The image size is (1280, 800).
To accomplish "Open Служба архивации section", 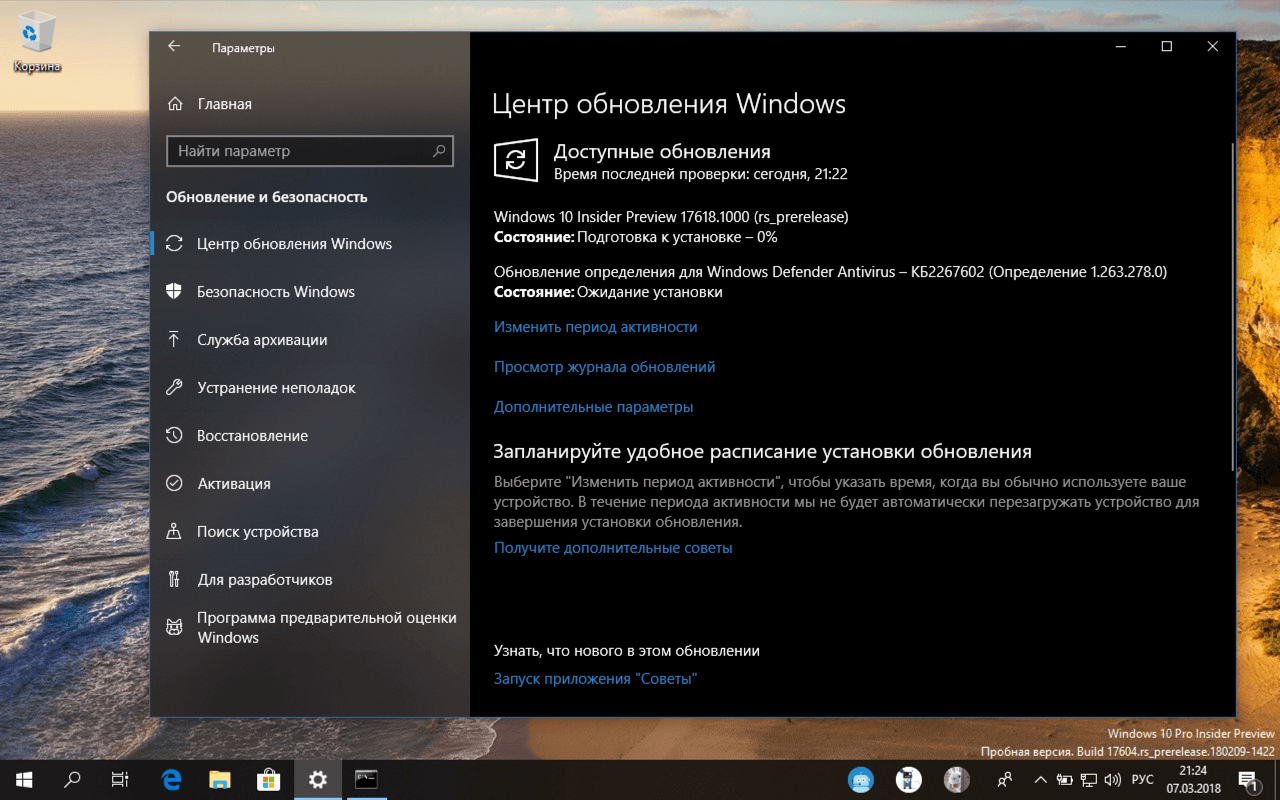I will tap(310, 340).
